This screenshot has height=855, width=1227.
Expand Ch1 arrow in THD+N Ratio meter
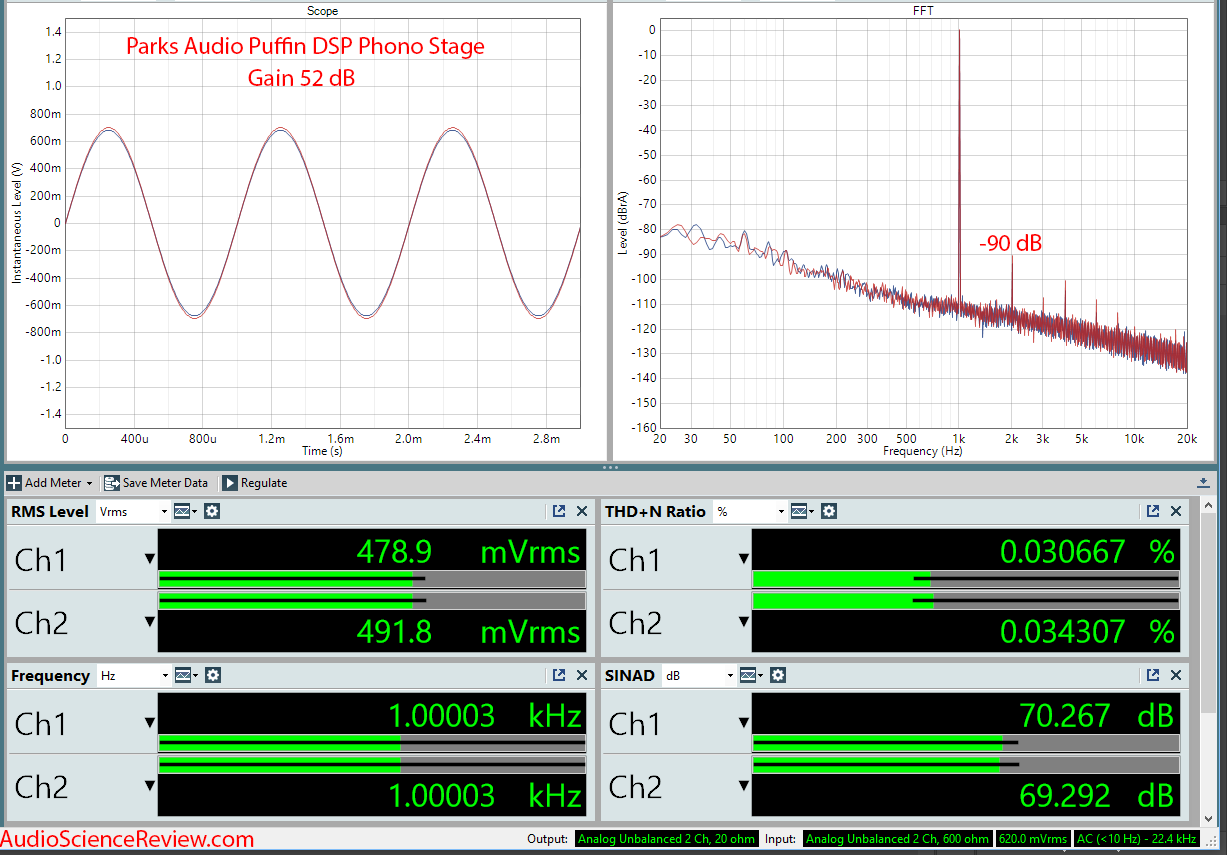click(744, 559)
